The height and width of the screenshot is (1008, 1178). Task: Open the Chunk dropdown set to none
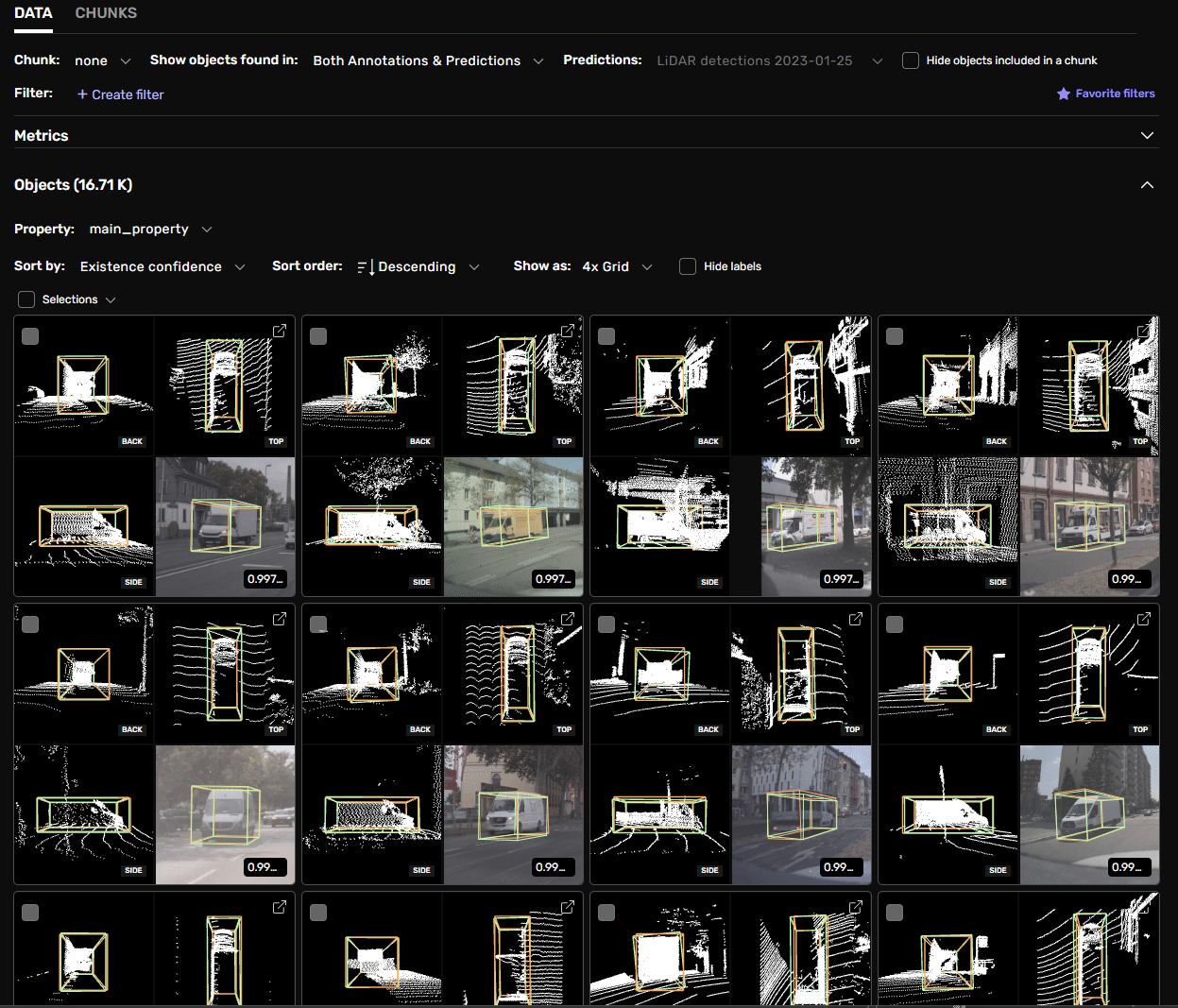coord(102,60)
